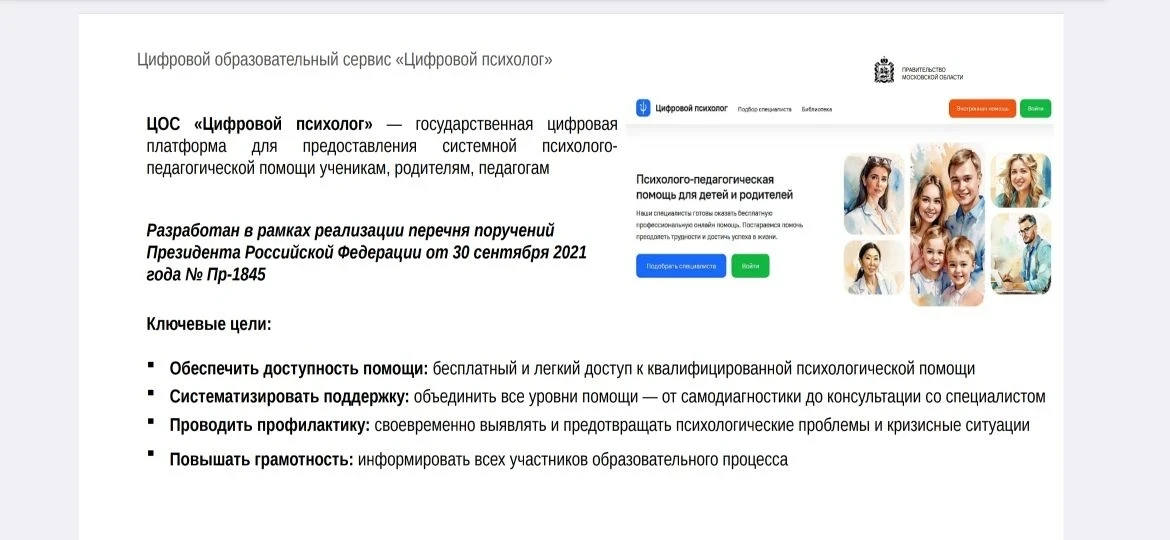Click the bullet Систематизировать поддержку
Screen dimensions: 1170x540
pyautogui.click(x=607, y=397)
